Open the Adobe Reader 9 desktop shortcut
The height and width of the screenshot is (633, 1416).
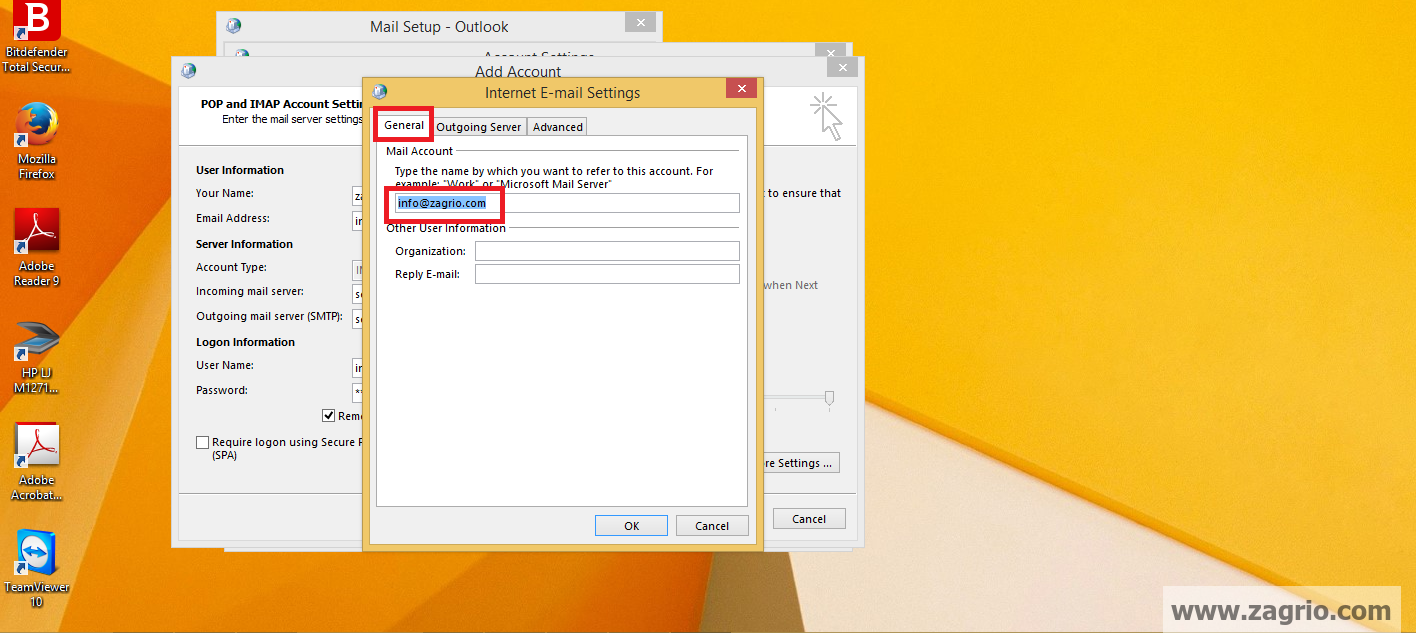[x=37, y=247]
